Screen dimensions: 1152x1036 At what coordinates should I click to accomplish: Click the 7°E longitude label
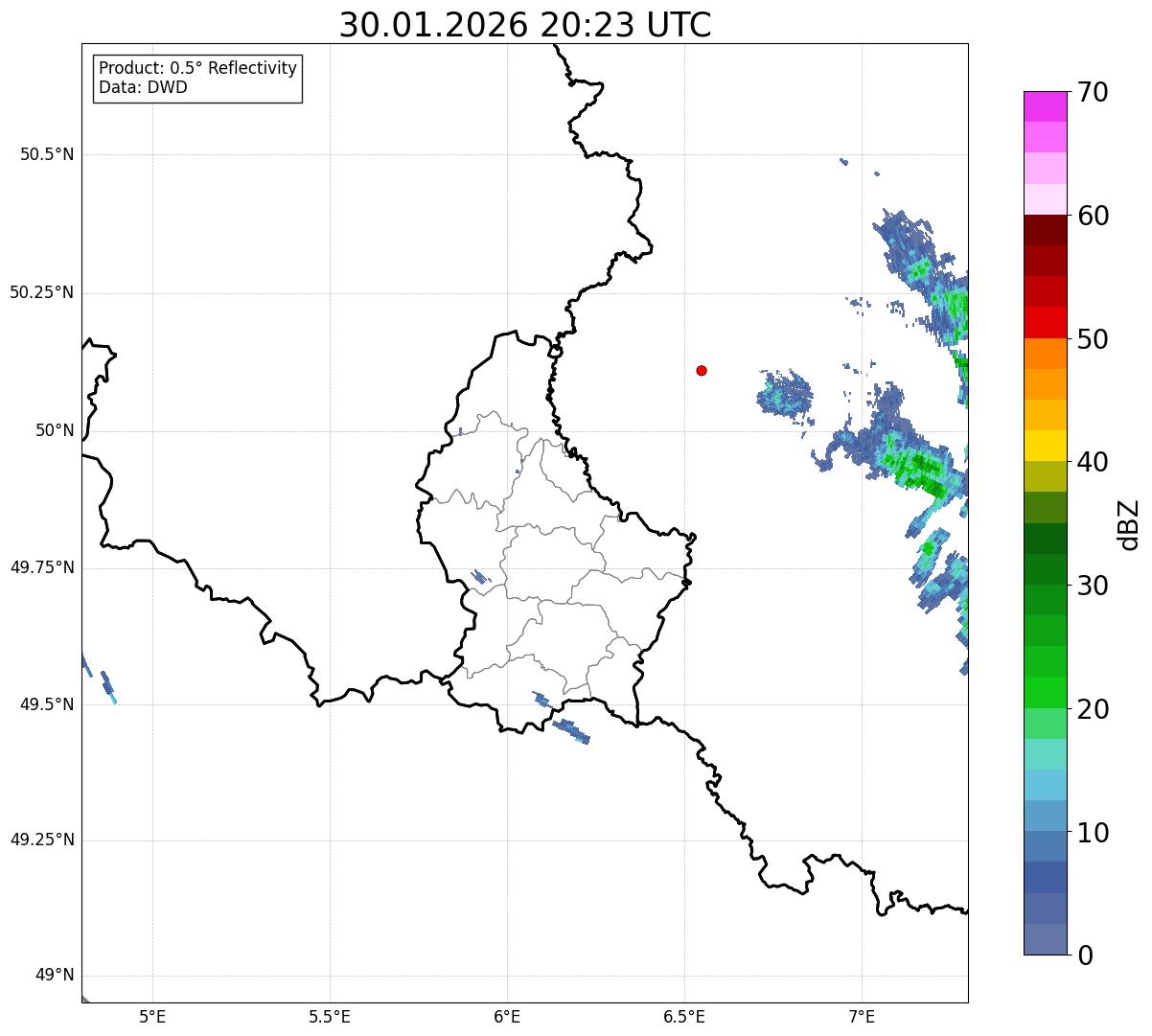[862, 1017]
